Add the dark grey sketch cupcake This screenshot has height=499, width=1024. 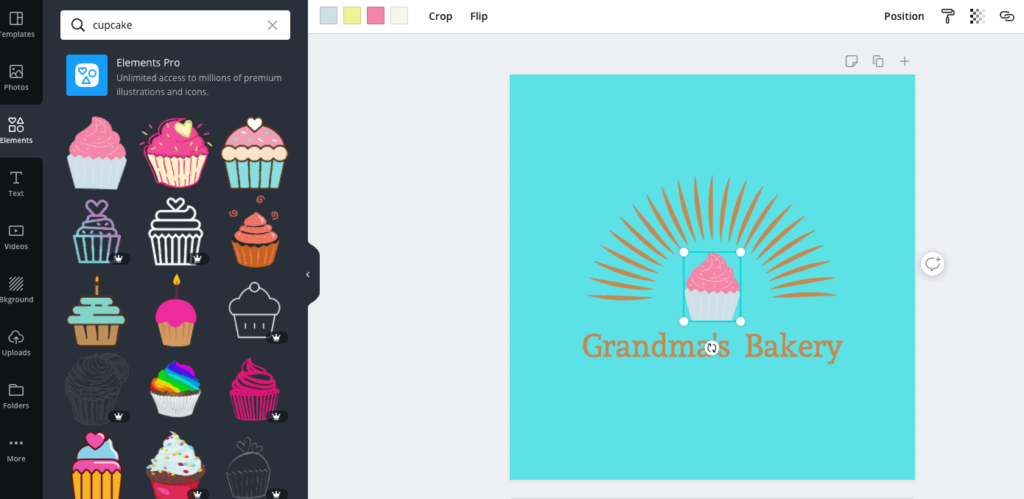[97, 389]
